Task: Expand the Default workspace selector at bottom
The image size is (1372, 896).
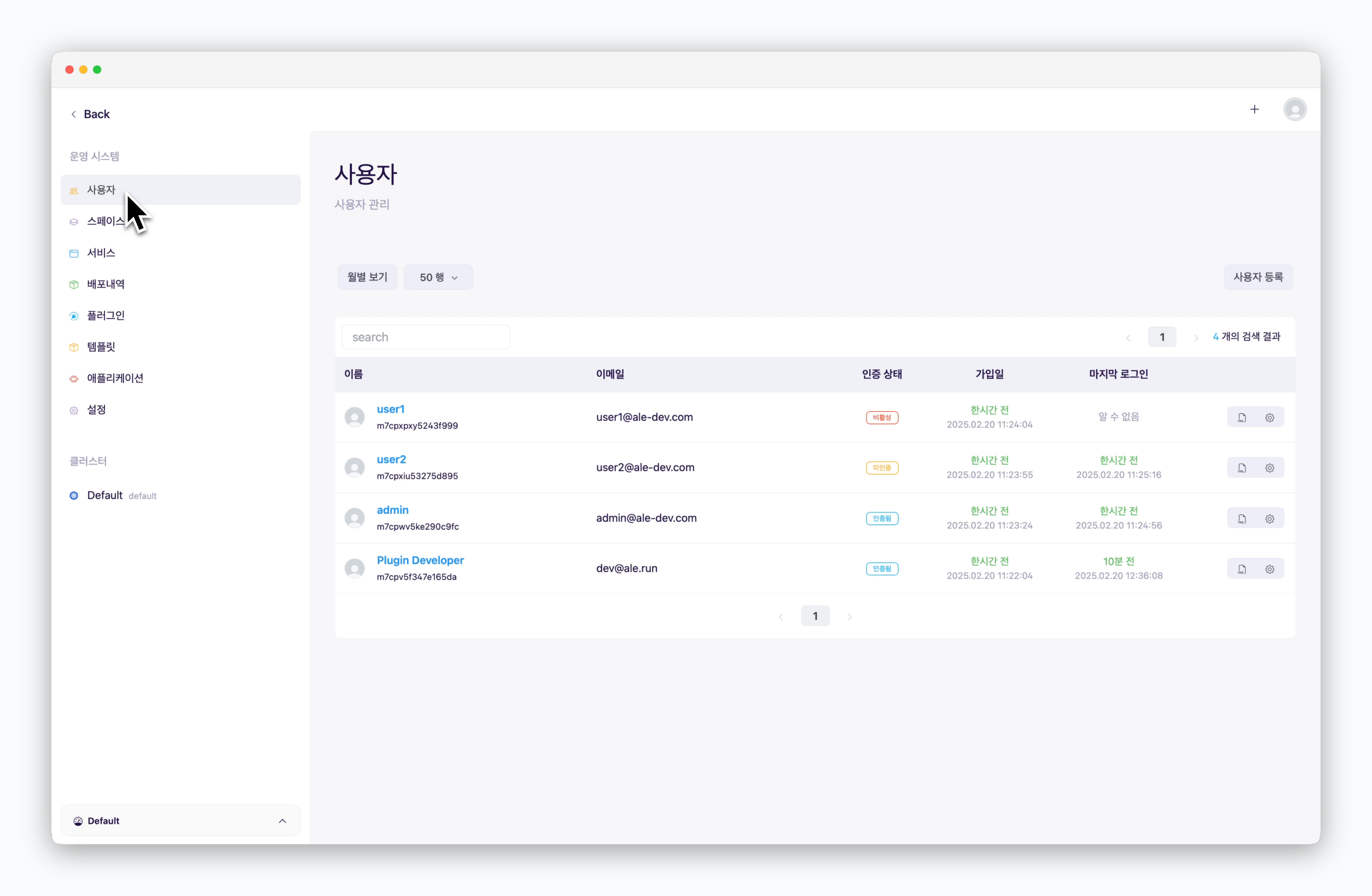Action: point(180,821)
